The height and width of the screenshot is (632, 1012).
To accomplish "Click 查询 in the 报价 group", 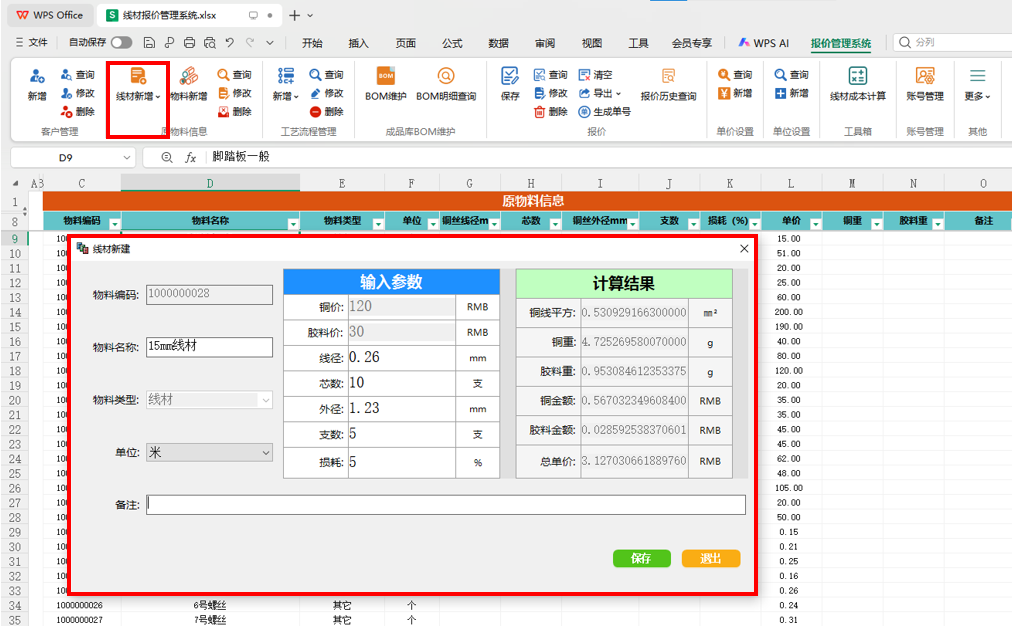I will 551,75.
